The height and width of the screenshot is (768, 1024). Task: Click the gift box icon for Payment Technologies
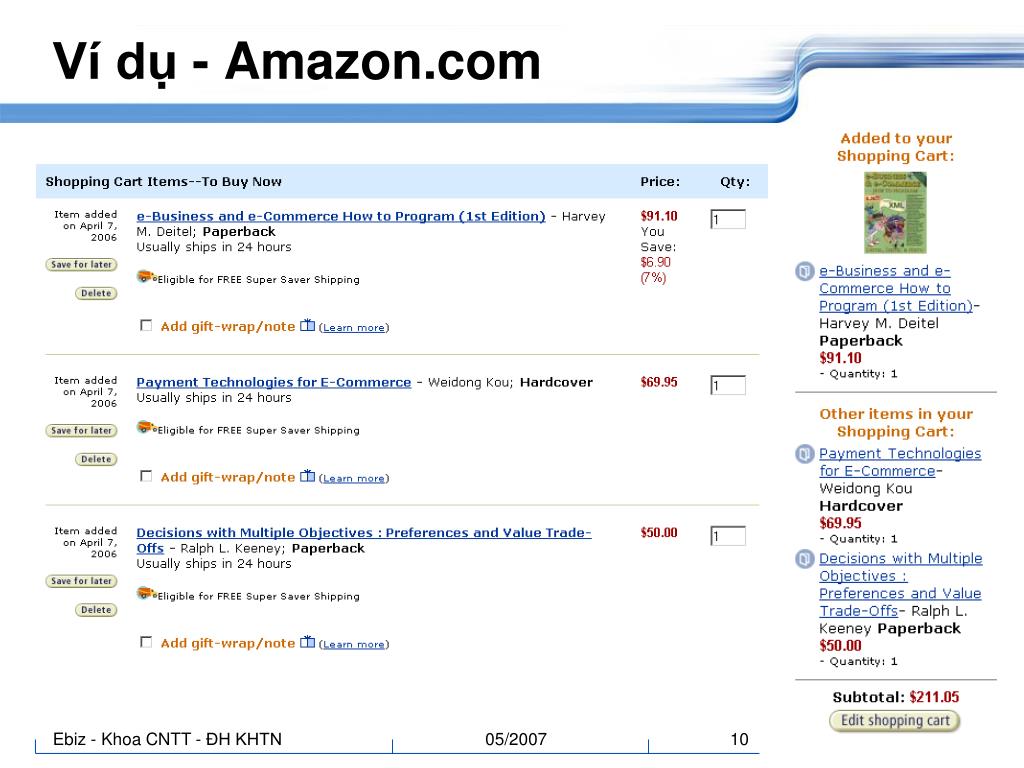click(307, 476)
